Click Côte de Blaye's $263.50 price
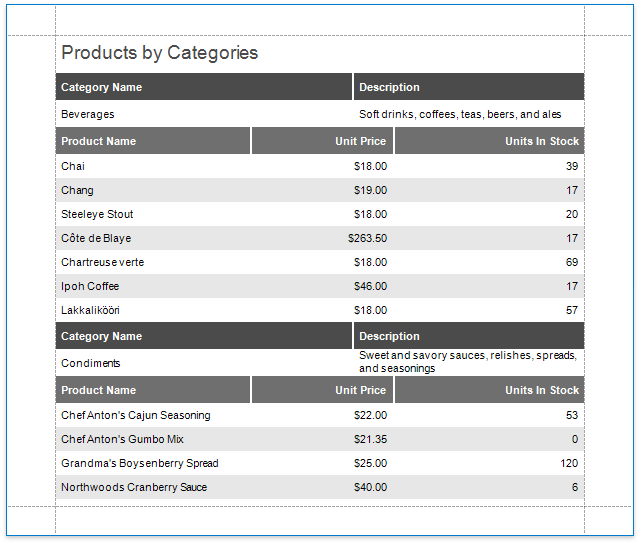The width and height of the screenshot is (640, 544). [x=367, y=238]
